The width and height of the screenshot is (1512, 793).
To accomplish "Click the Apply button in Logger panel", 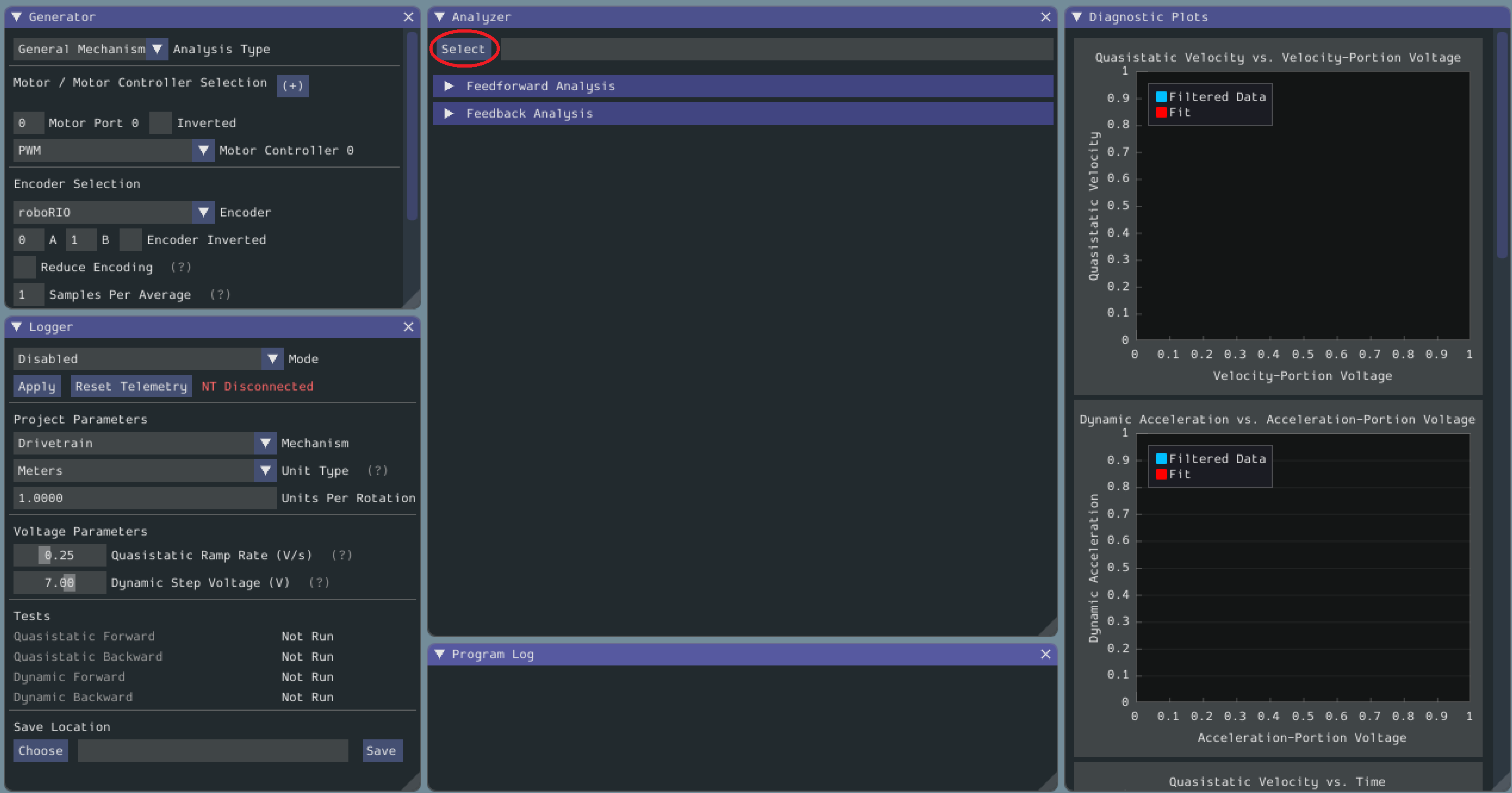I will 37,386.
